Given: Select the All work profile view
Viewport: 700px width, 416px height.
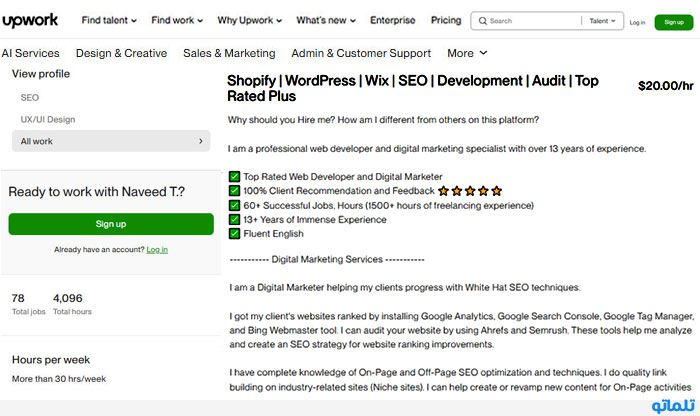Looking at the screenshot, I should click(x=111, y=141).
